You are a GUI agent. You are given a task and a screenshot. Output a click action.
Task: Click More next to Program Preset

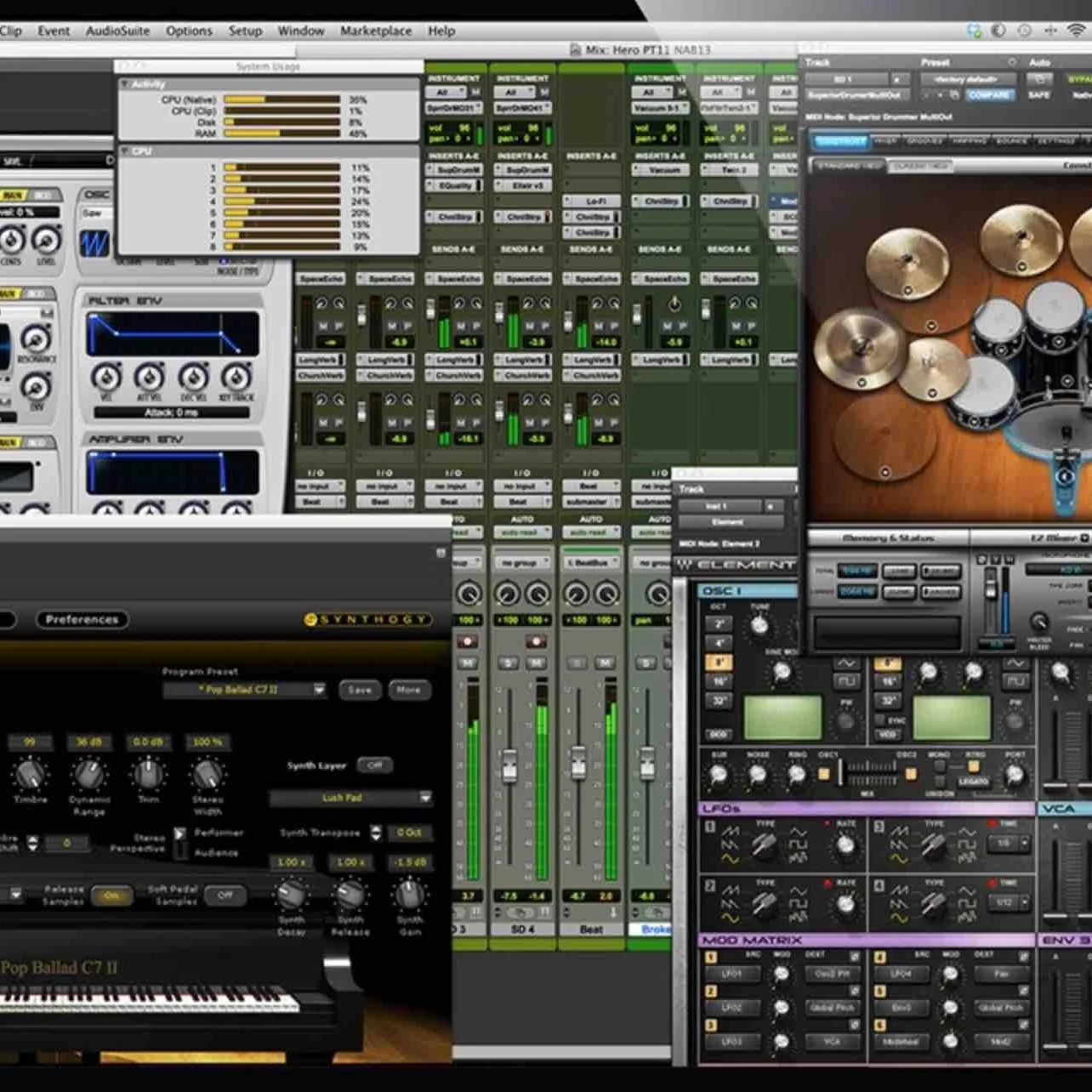coord(408,690)
